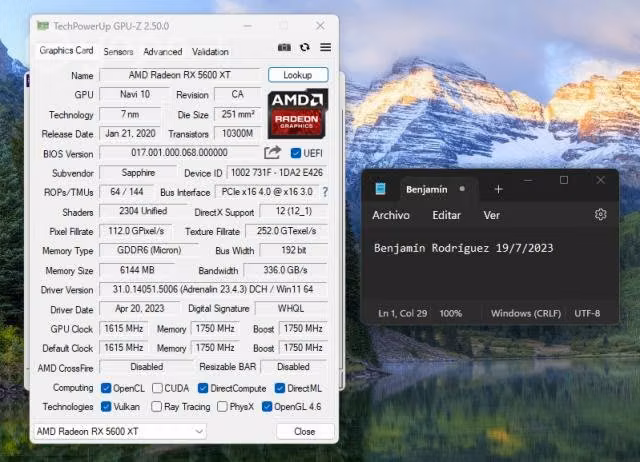Switch to the Advanced tab
This screenshot has height=462, width=640.
click(162, 52)
